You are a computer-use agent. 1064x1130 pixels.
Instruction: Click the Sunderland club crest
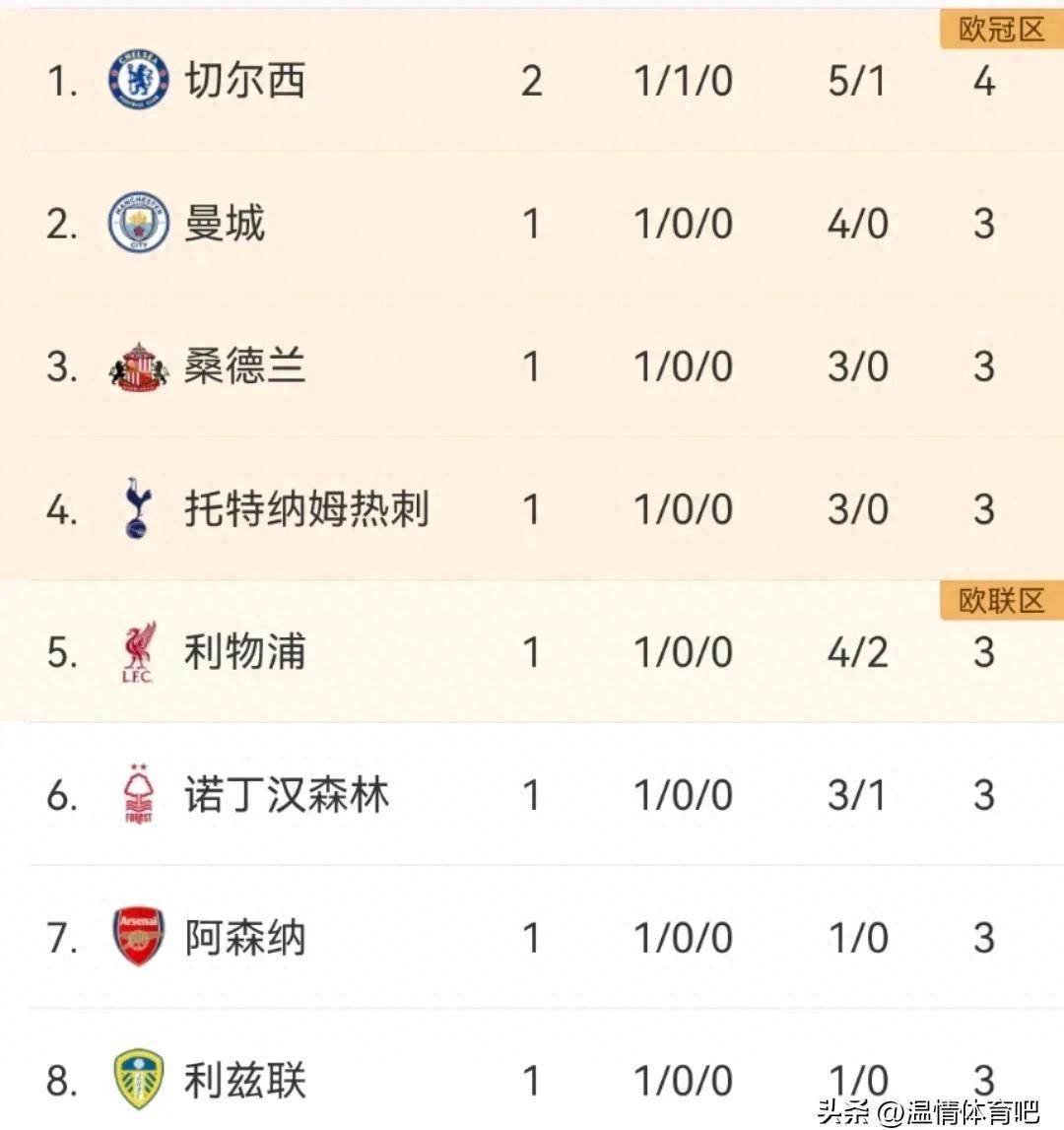click(x=138, y=366)
